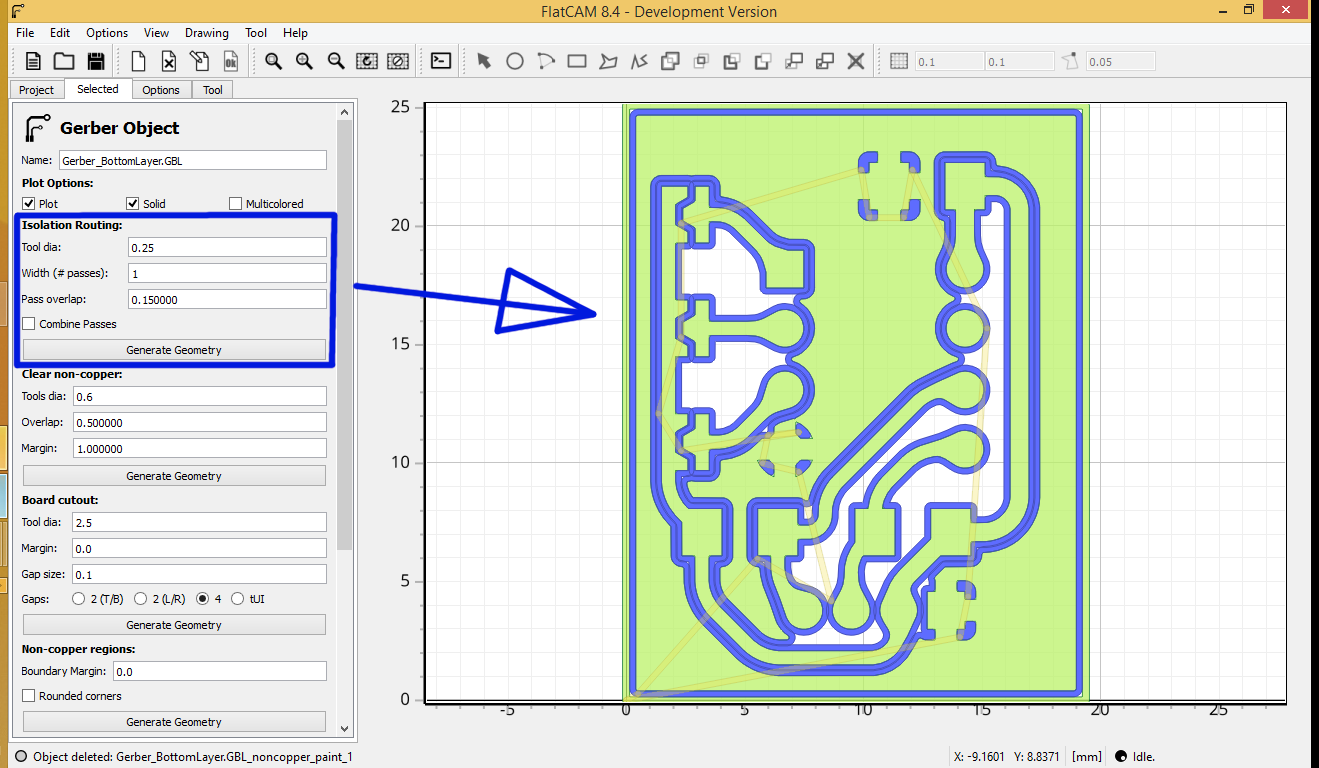This screenshot has height=768, width=1319.
Task: Uncheck the Plot checkbox
Action: (x=28, y=204)
